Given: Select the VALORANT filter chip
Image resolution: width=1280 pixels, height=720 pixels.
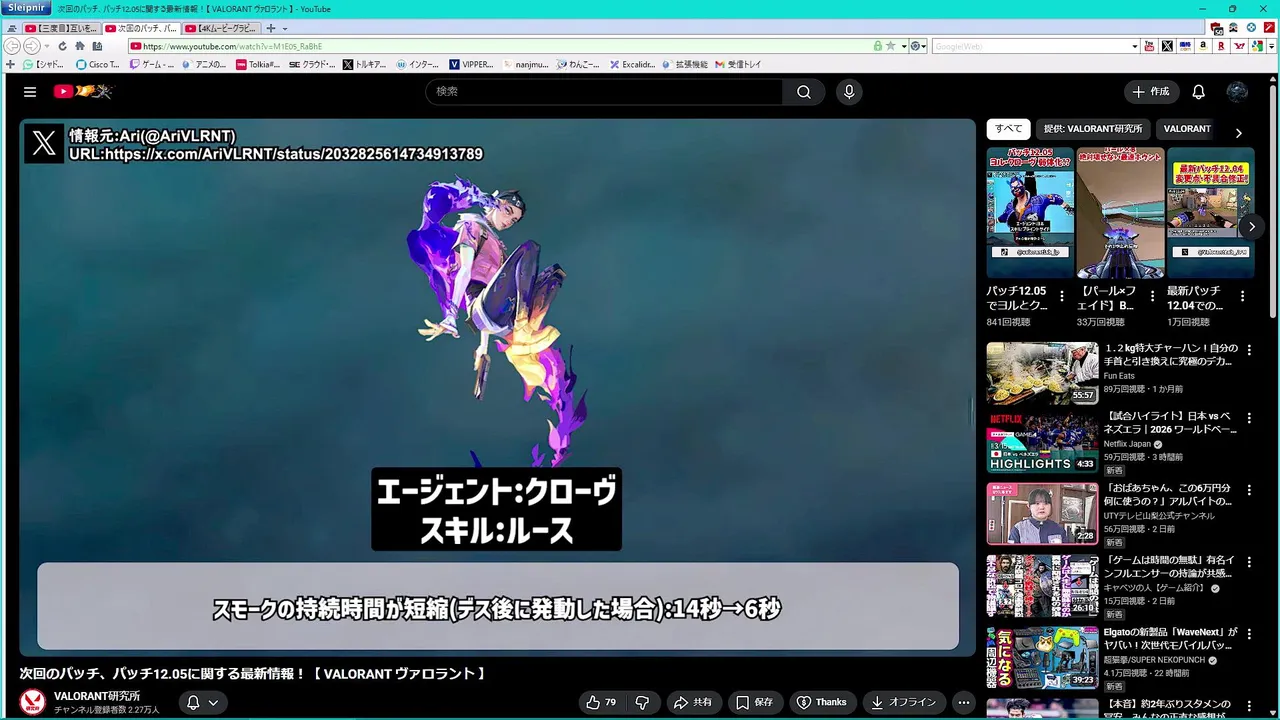Looking at the screenshot, I should tap(1187, 129).
